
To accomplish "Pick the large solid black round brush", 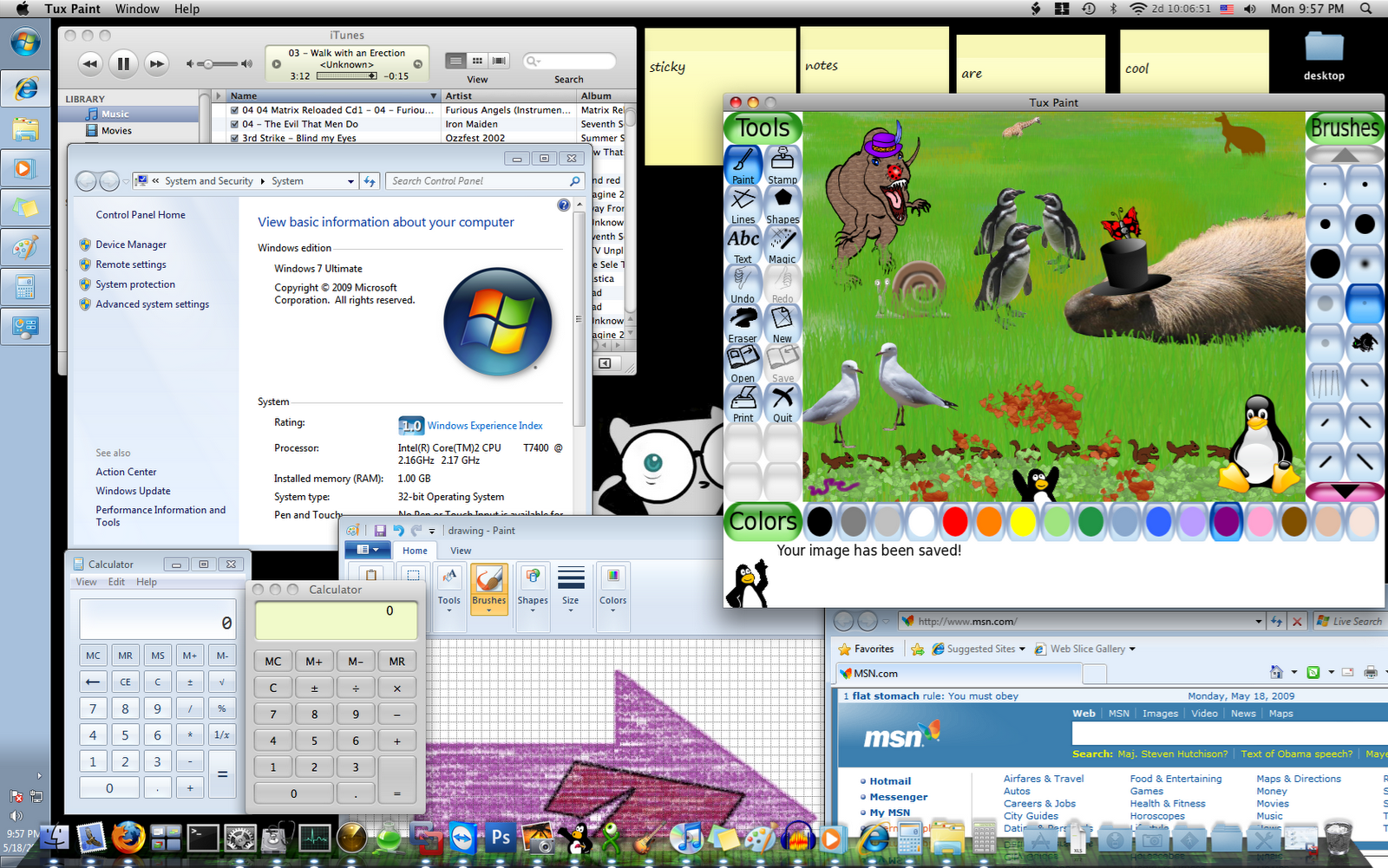I will [x=1325, y=264].
